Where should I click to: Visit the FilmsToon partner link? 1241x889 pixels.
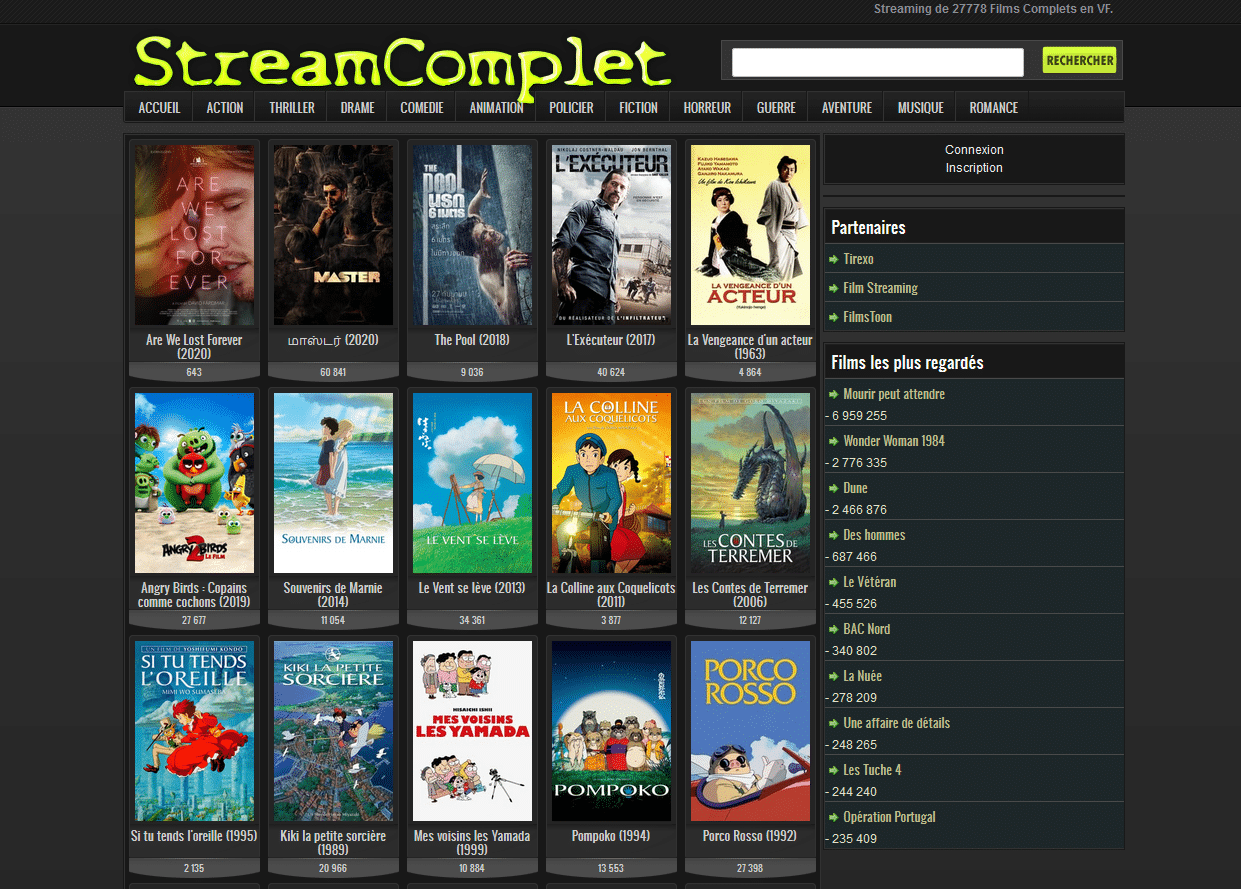coord(867,317)
